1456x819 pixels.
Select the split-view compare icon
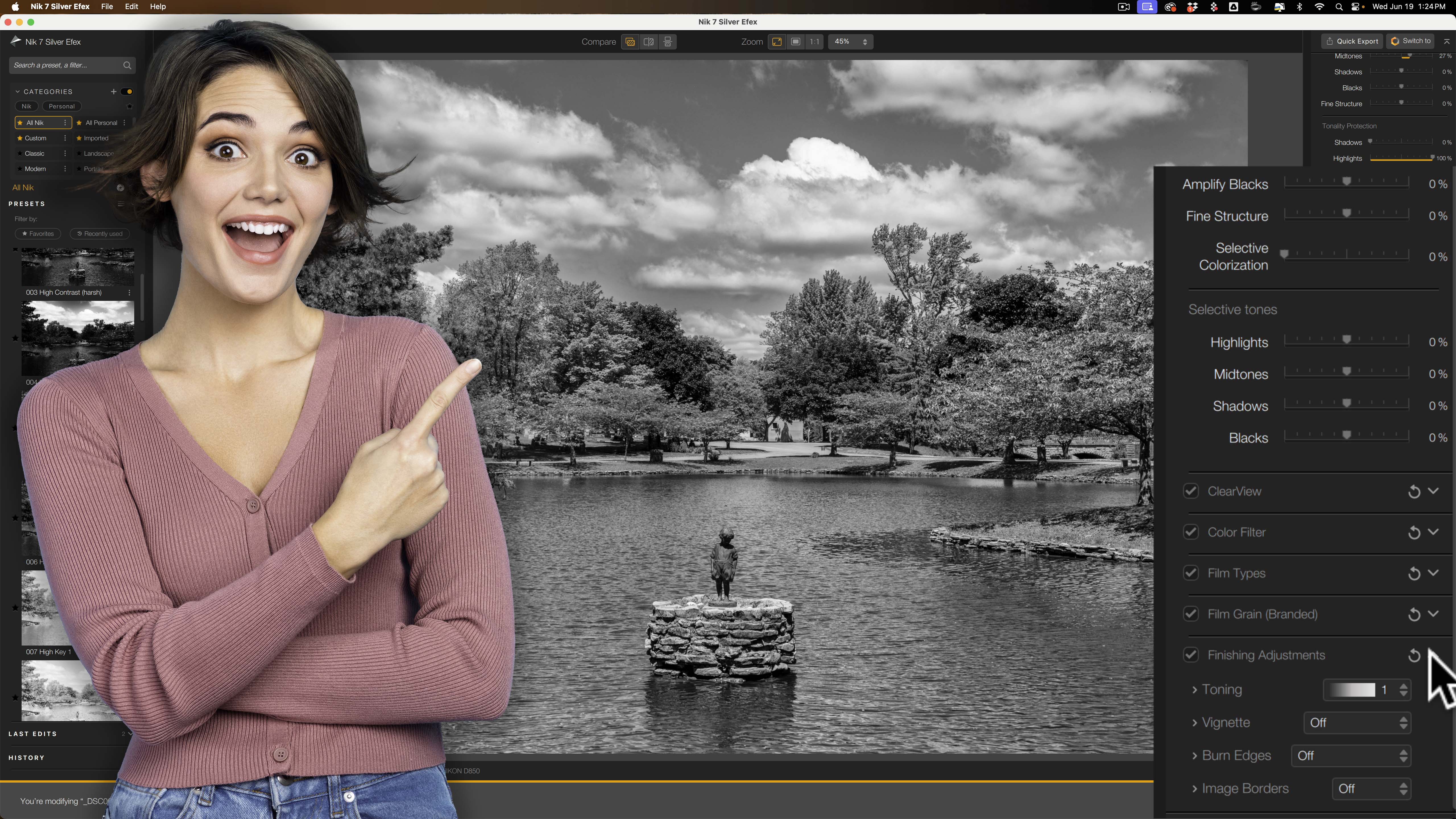649,42
